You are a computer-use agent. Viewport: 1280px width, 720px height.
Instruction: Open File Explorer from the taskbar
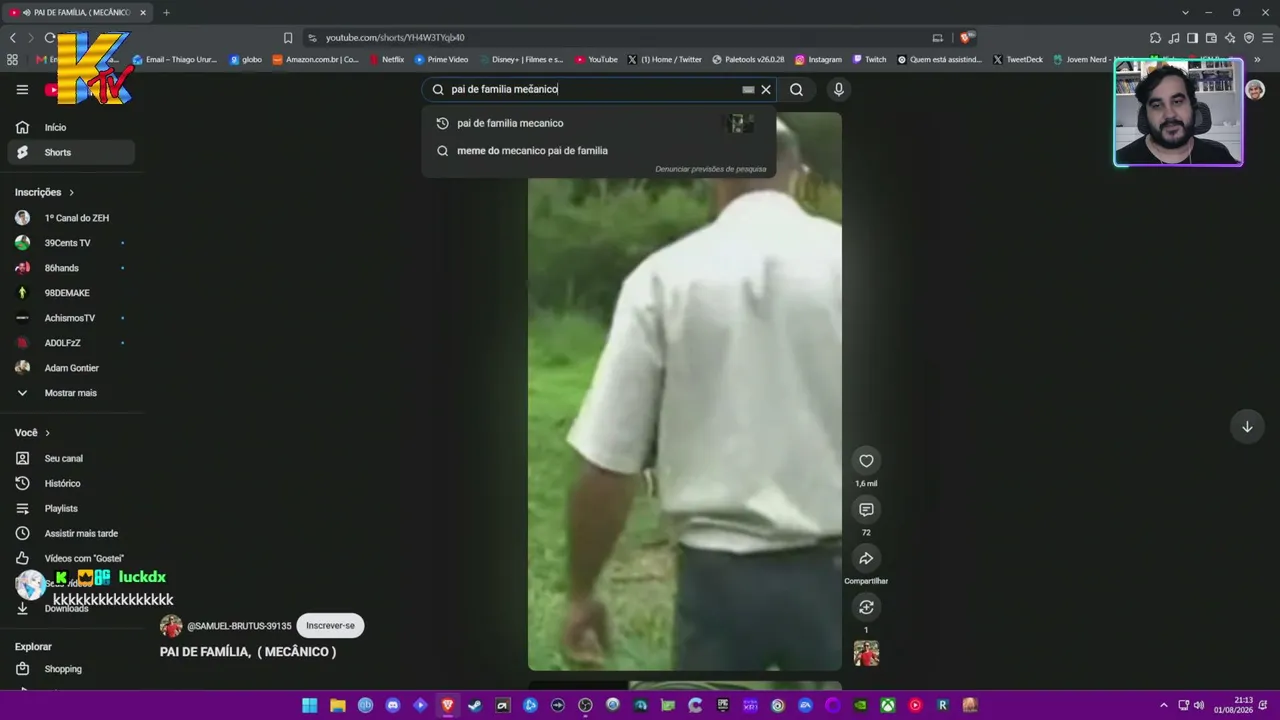(338, 705)
